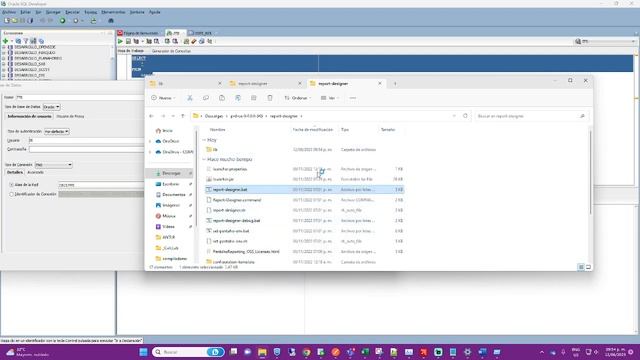
Task: Click the filter funnel icon in Conexiones panel
Action: click(x=26, y=41)
